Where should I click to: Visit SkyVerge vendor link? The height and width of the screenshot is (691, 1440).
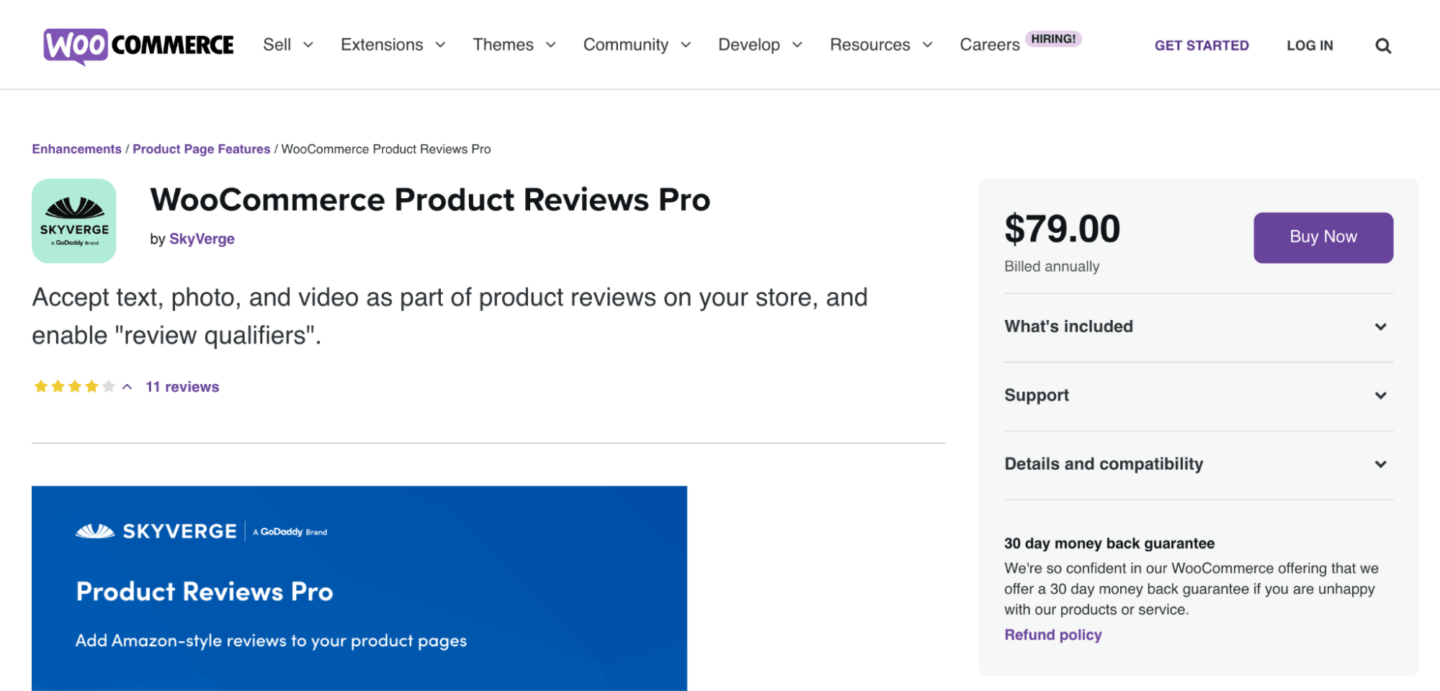pos(202,239)
